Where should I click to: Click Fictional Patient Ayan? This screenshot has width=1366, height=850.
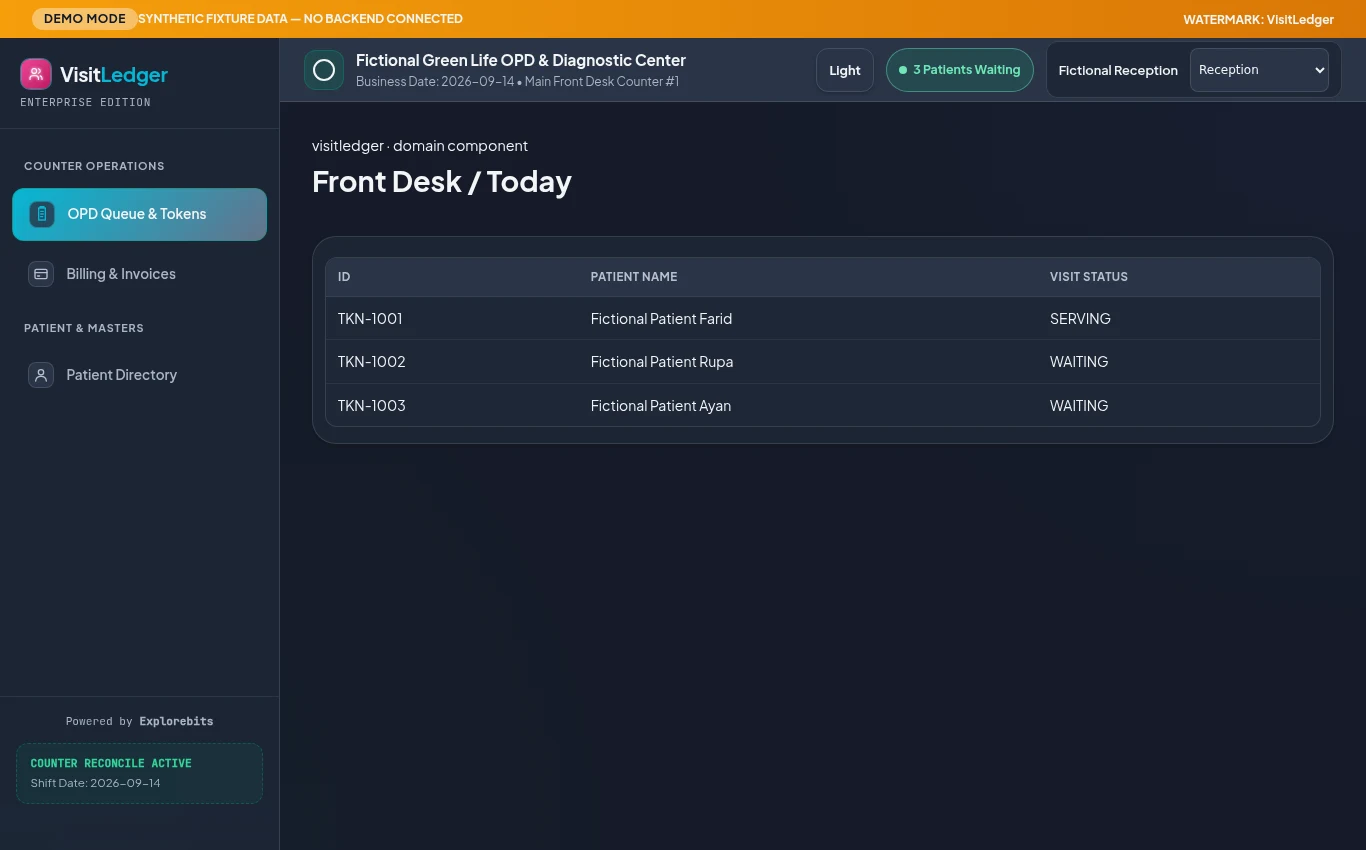[x=661, y=406]
